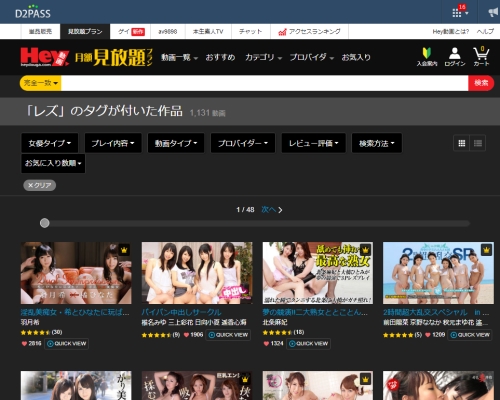Expand the 女優タイプ filter dropdown
Screen dimensions: 500x400
50,143
